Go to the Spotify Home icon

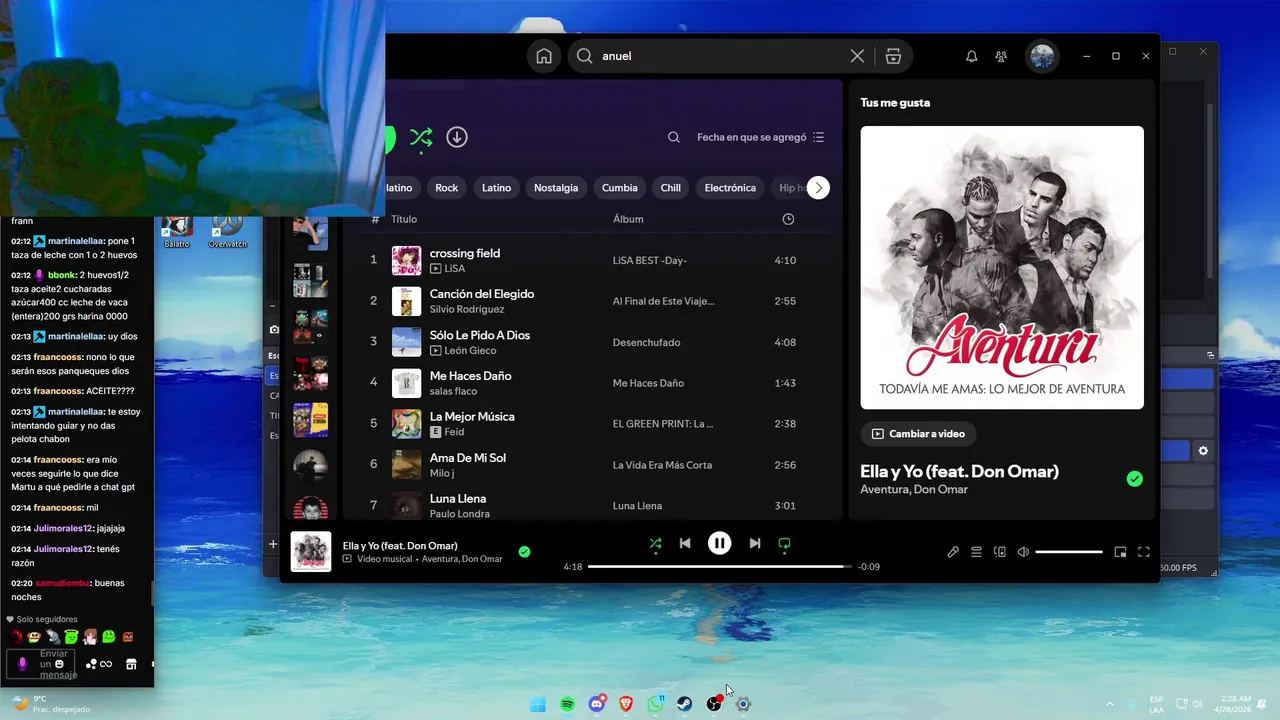click(x=544, y=56)
